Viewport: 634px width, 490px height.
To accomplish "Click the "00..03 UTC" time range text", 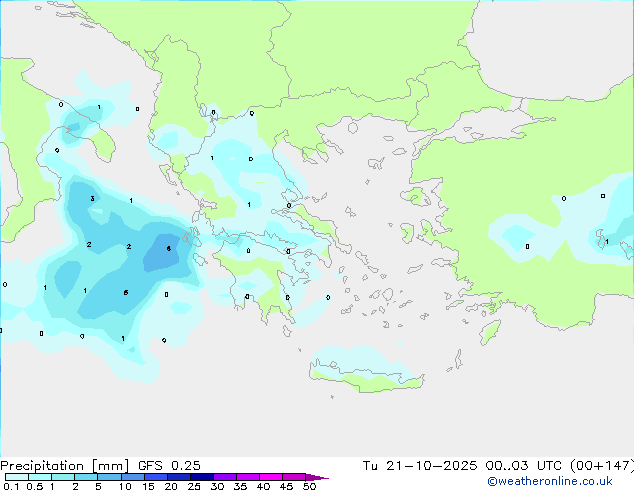I will tap(524, 466).
